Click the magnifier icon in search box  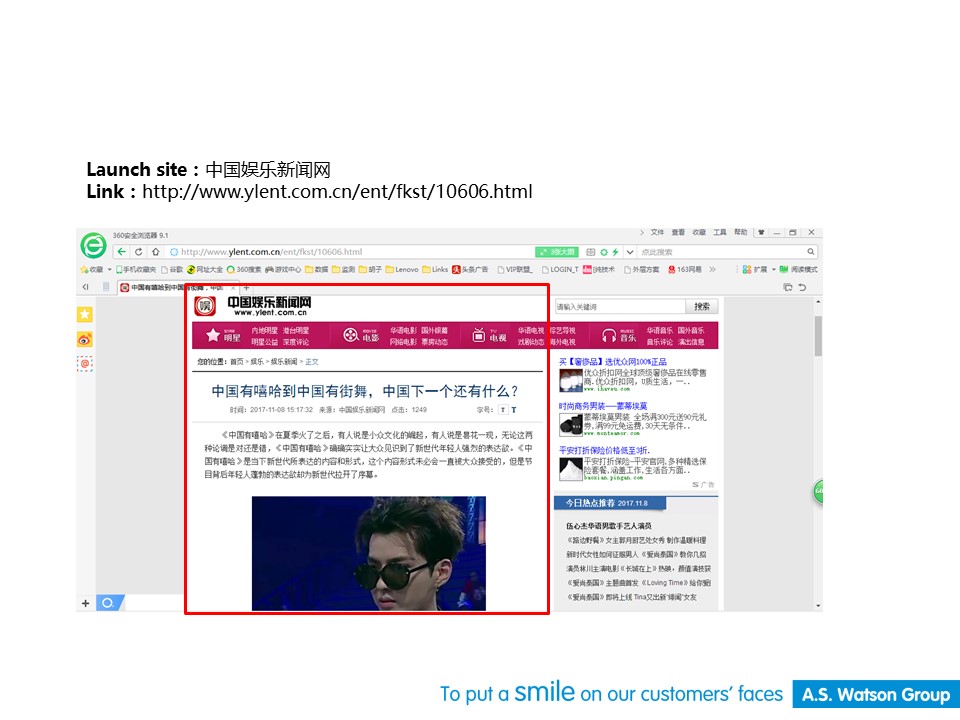tap(811, 252)
